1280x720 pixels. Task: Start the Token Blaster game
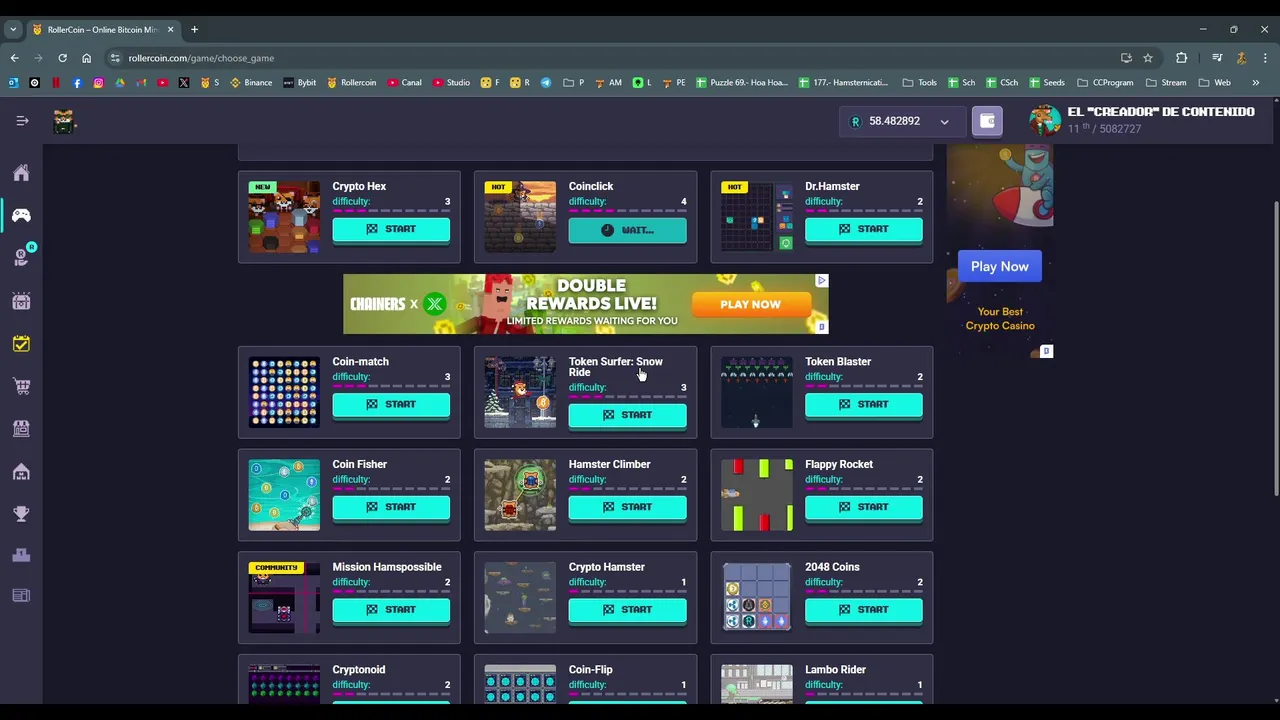(x=864, y=405)
